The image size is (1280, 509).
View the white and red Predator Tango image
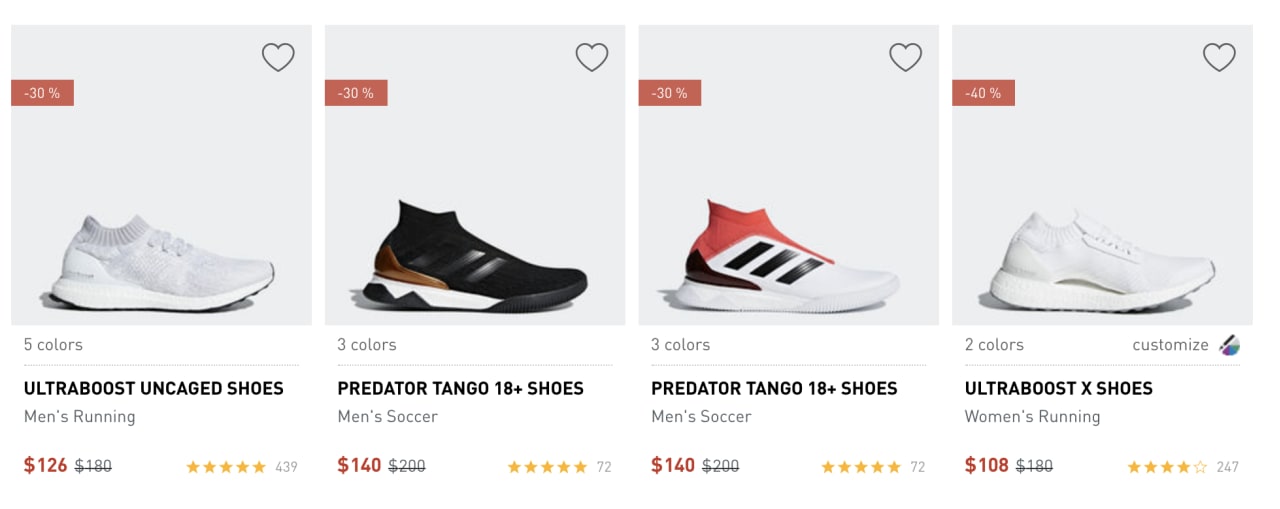click(x=788, y=256)
